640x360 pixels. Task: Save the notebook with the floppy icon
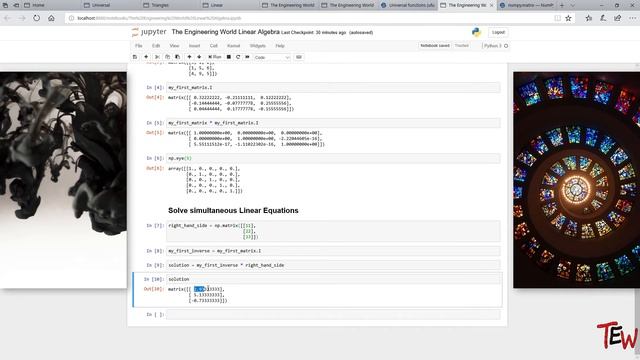point(135,57)
